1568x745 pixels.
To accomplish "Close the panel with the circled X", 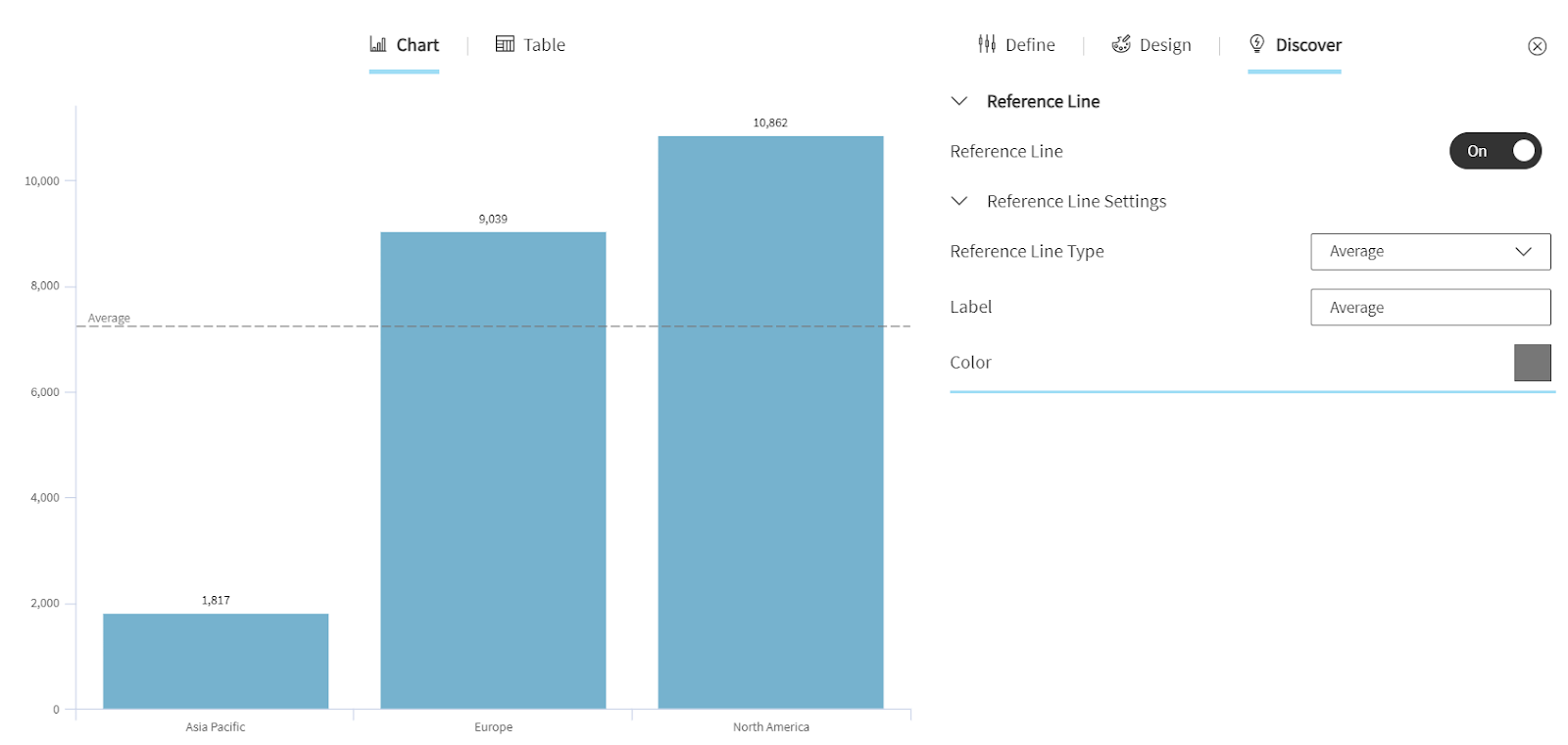I will 1537,46.
